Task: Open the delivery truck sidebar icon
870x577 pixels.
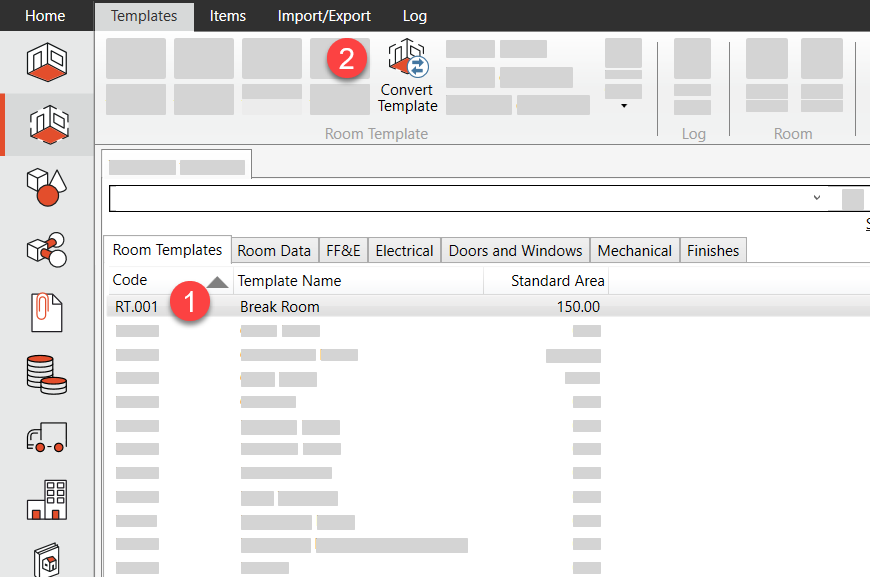Action: pos(47,437)
